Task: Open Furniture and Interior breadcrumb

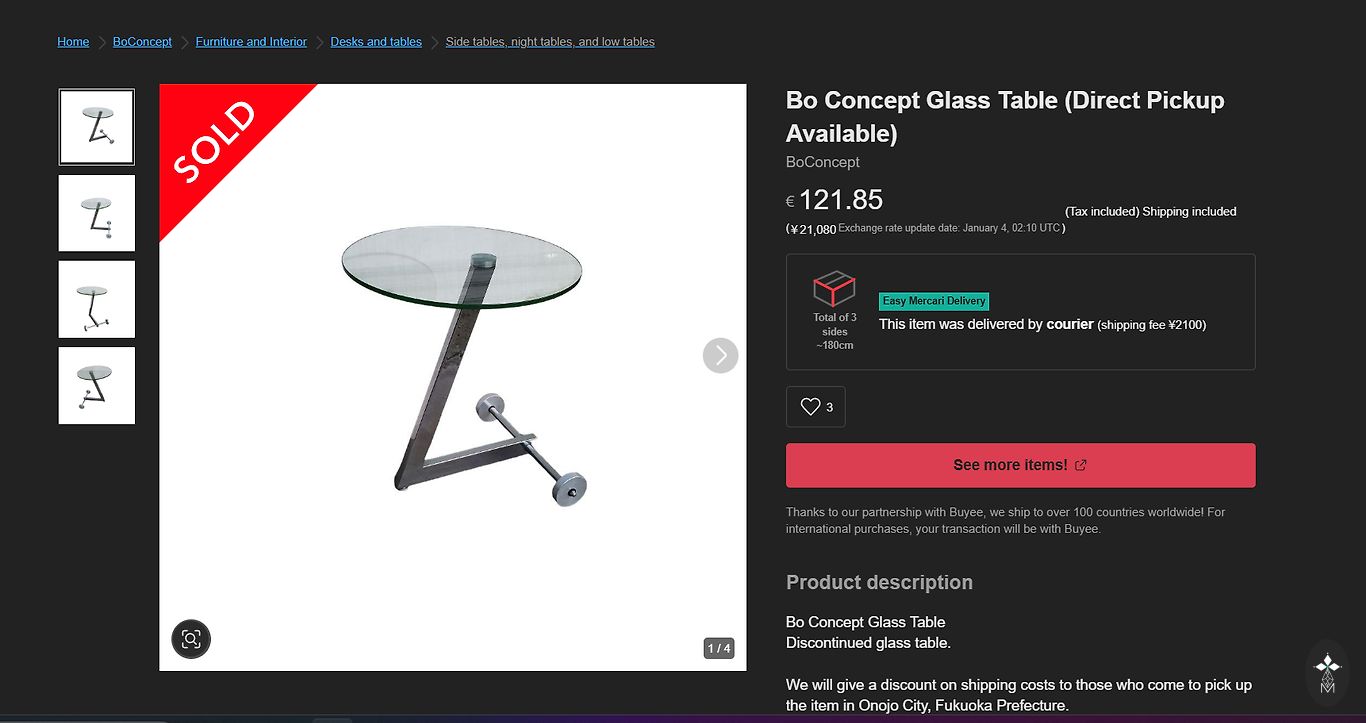Action: pyautogui.click(x=251, y=42)
